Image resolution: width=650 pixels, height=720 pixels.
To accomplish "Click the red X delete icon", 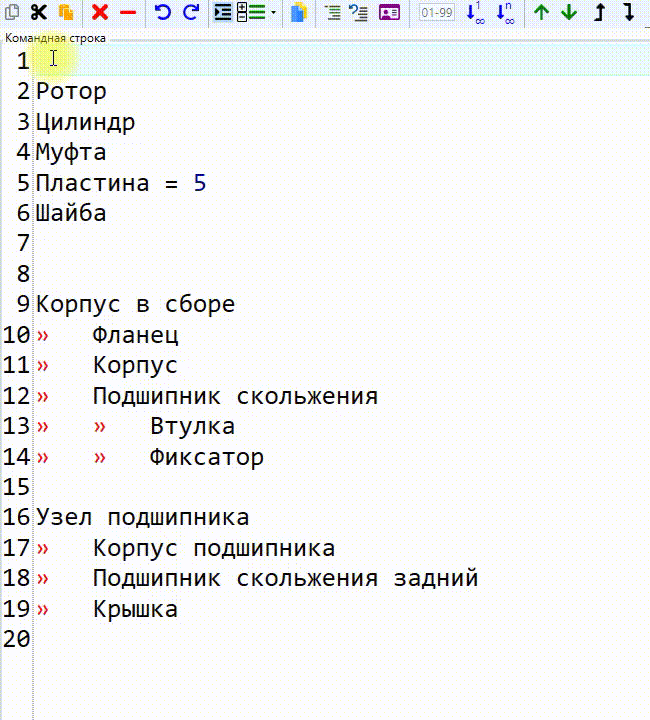I will pyautogui.click(x=100, y=12).
